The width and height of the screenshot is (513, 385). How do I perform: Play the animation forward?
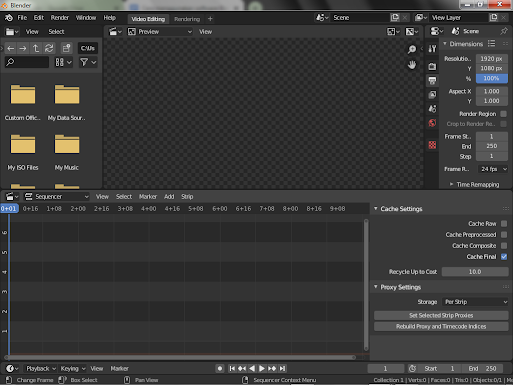[x=262, y=368]
